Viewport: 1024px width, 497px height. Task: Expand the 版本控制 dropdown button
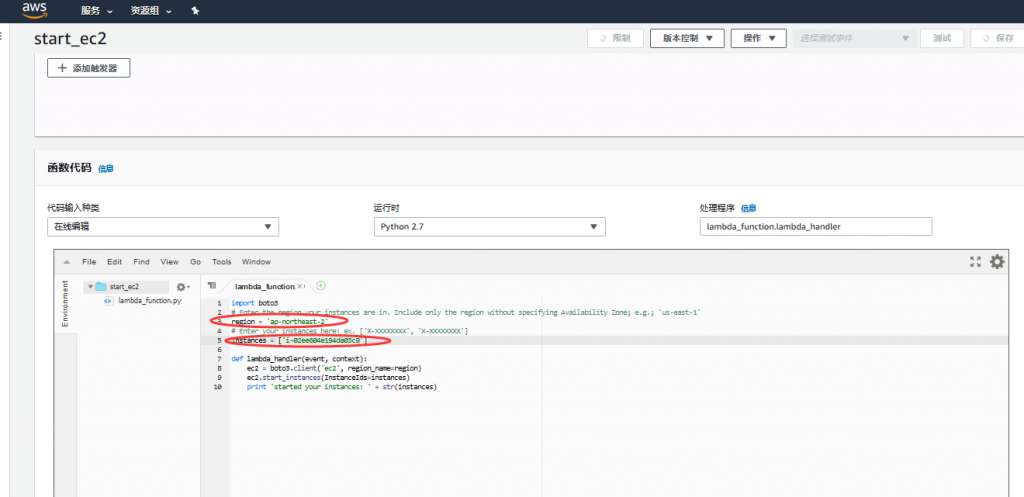(x=687, y=38)
